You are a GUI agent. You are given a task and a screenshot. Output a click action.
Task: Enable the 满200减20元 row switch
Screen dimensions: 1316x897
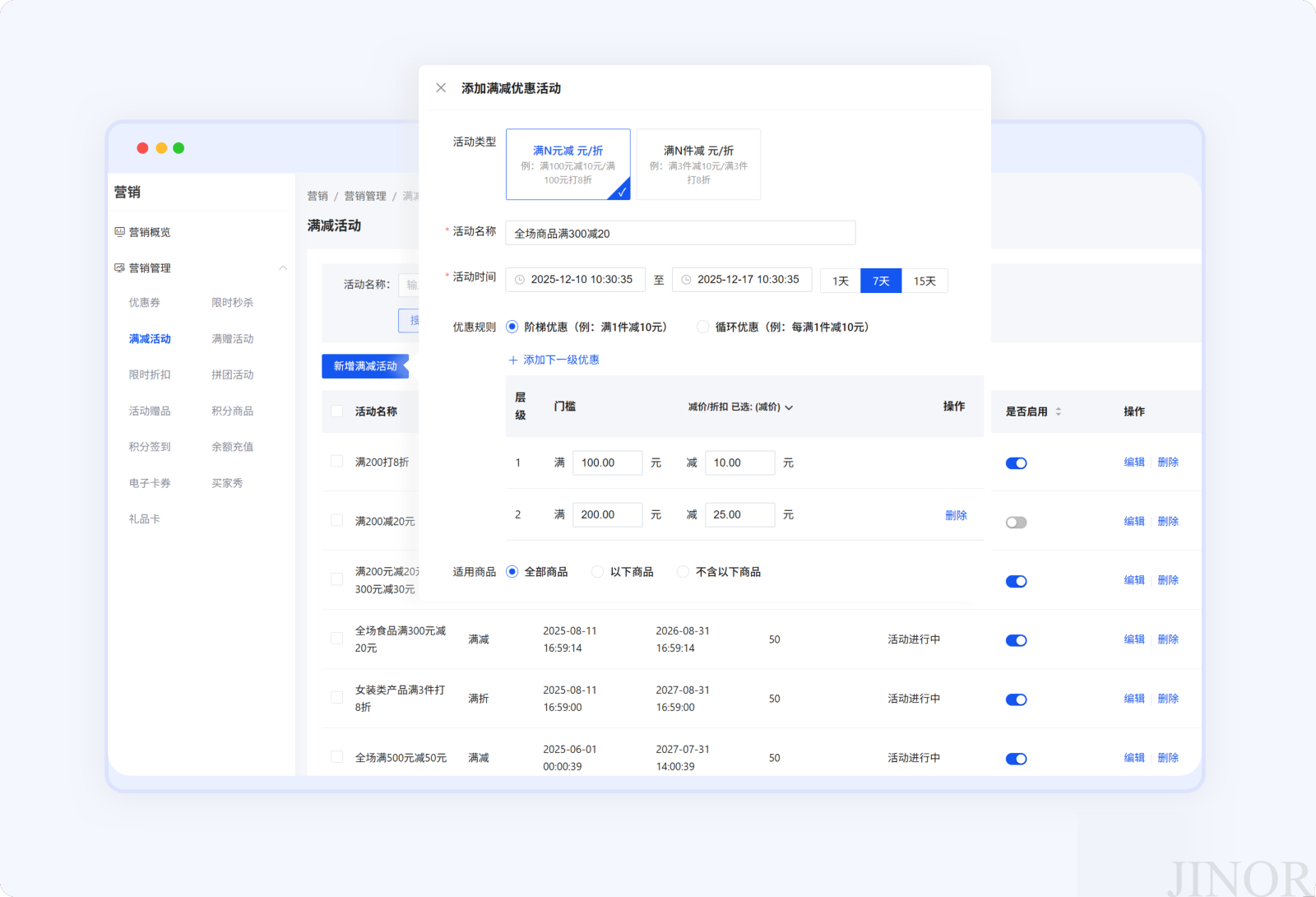point(1017,523)
